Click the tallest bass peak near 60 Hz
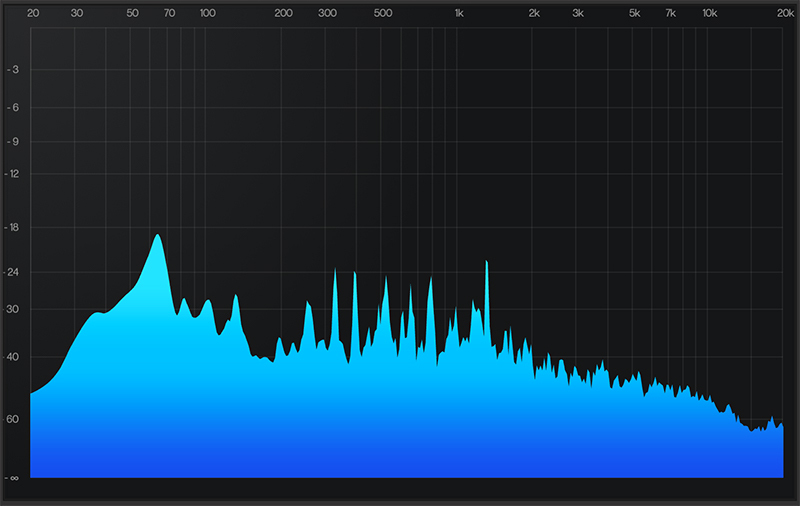 point(158,237)
